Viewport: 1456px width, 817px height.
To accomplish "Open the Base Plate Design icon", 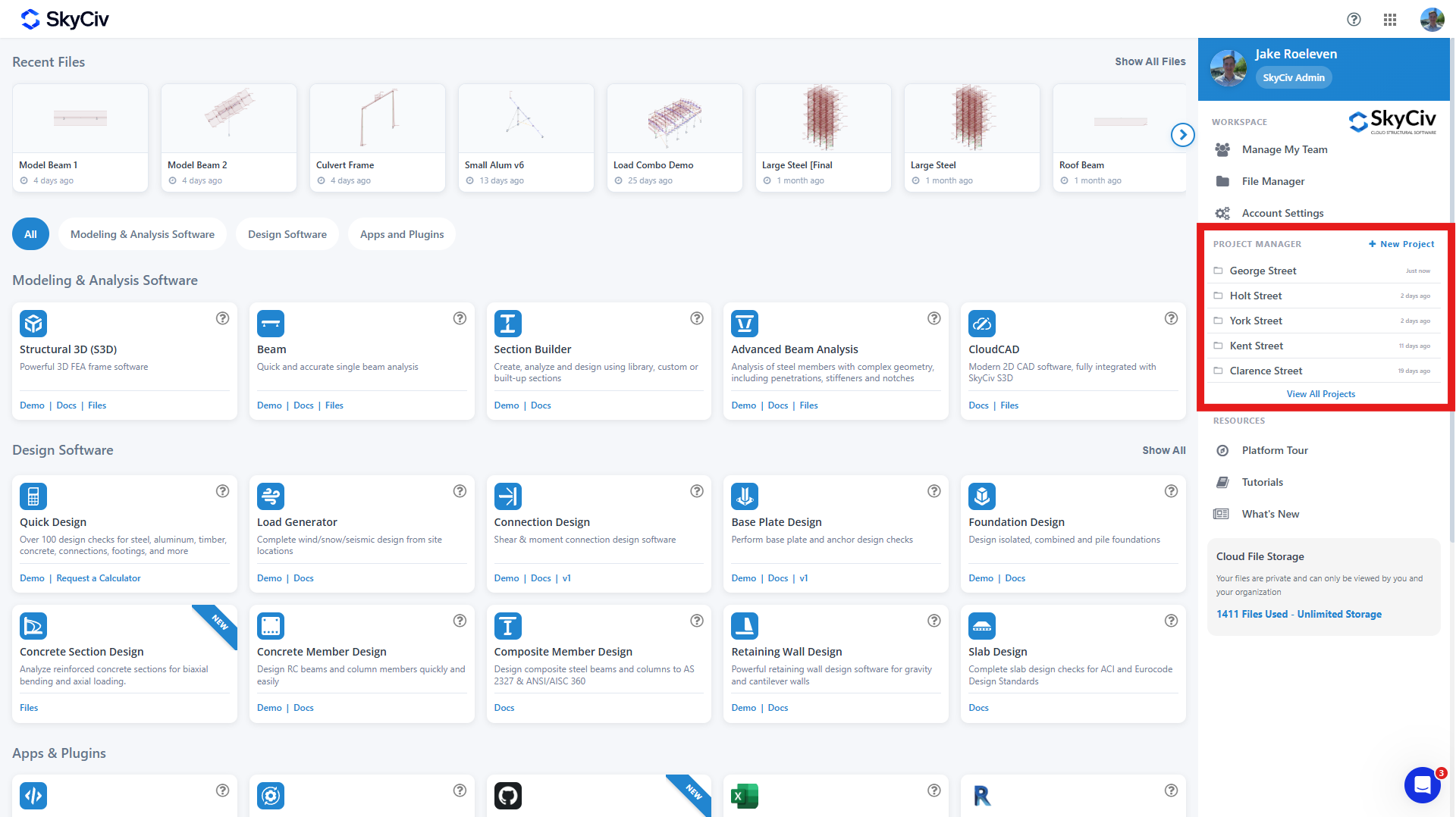I will (745, 496).
